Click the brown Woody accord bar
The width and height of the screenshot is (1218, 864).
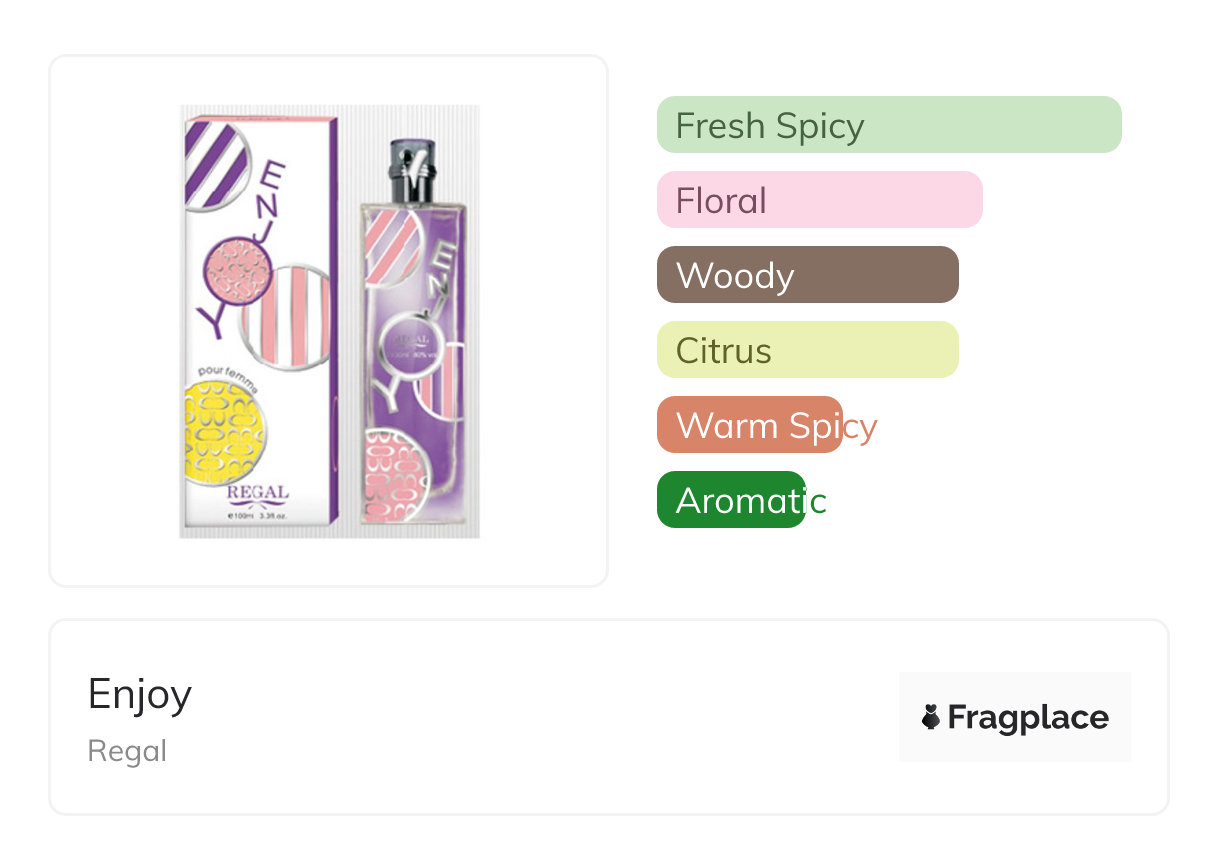[x=807, y=275]
